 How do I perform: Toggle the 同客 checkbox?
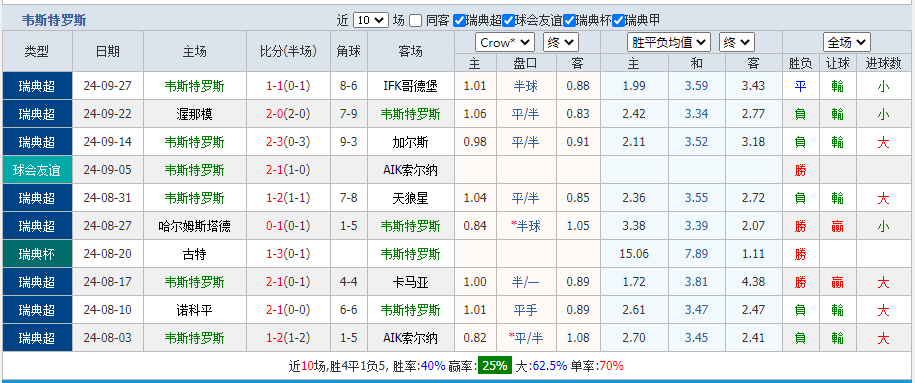click(415, 20)
